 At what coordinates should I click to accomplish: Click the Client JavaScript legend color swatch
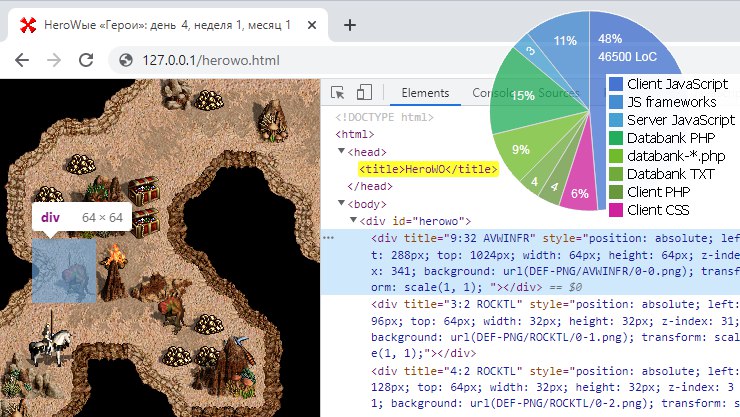click(616, 84)
